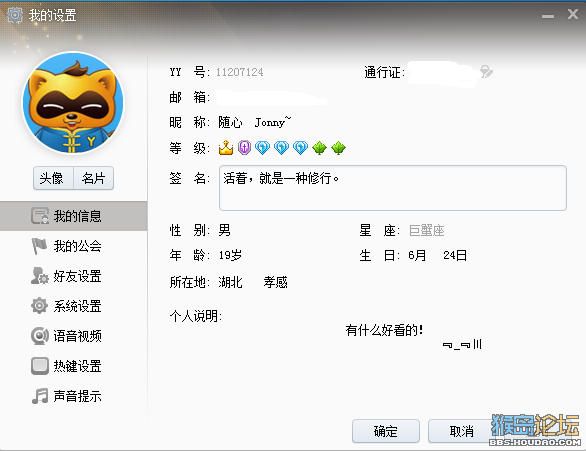Click the settings gear icon in title bar
Image resolution: width=586 pixels, height=451 pixels.
click(x=15, y=15)
